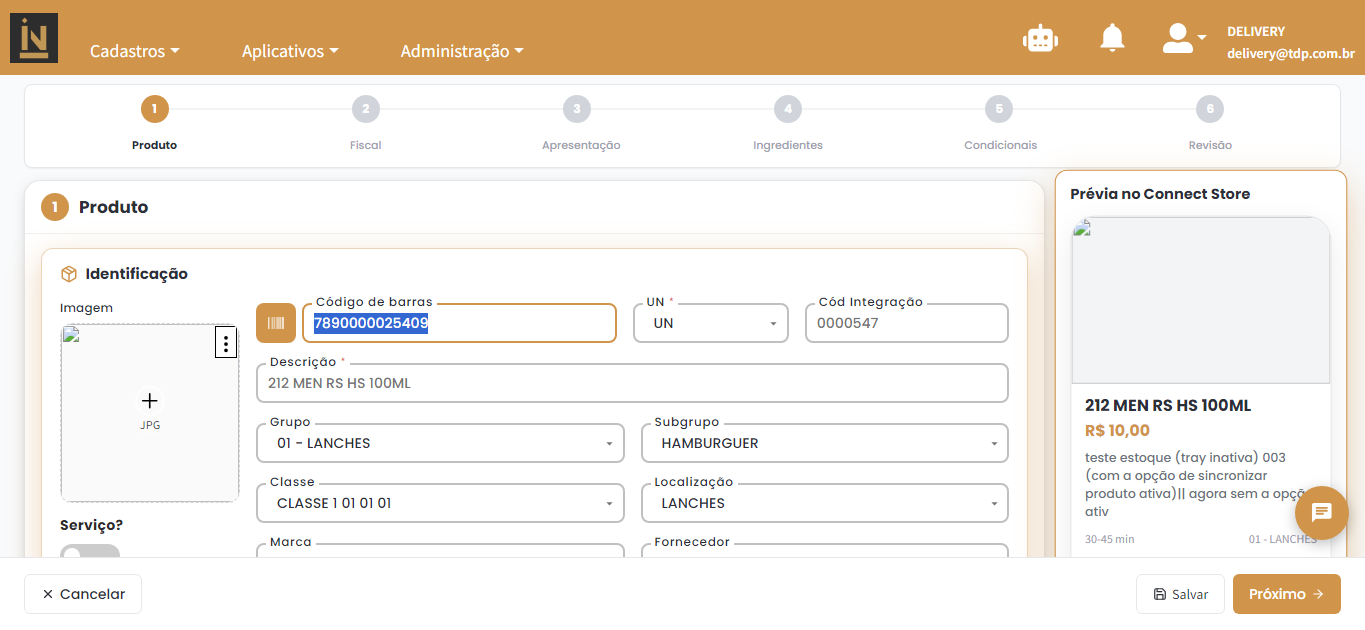
Task: Click the R$ 10,00 price in preview
Action: [x=1117, y=431]
